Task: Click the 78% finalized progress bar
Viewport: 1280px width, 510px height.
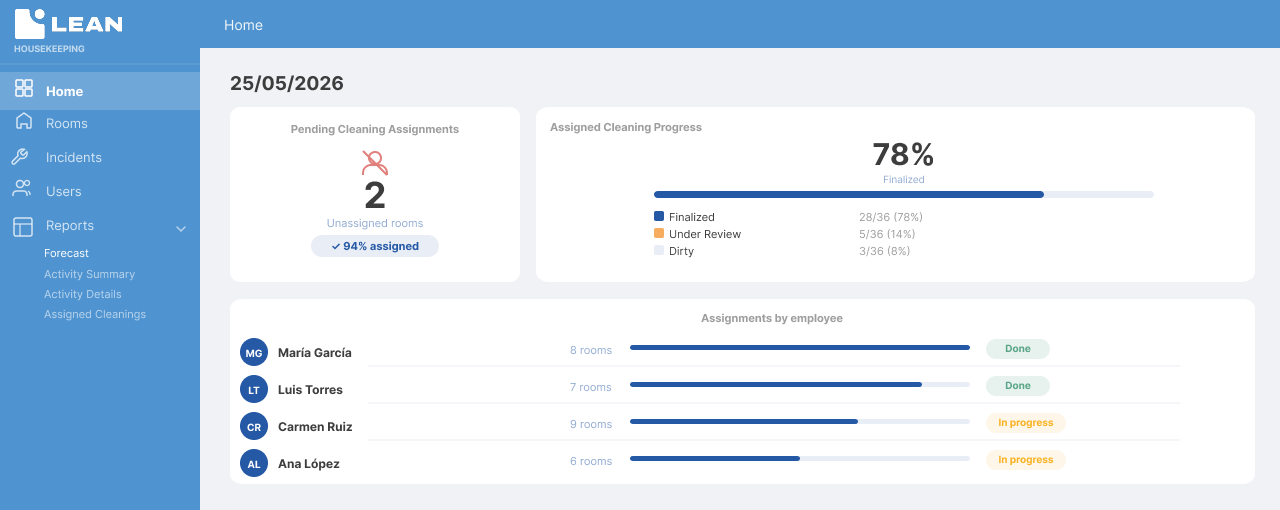Action: 904,195
